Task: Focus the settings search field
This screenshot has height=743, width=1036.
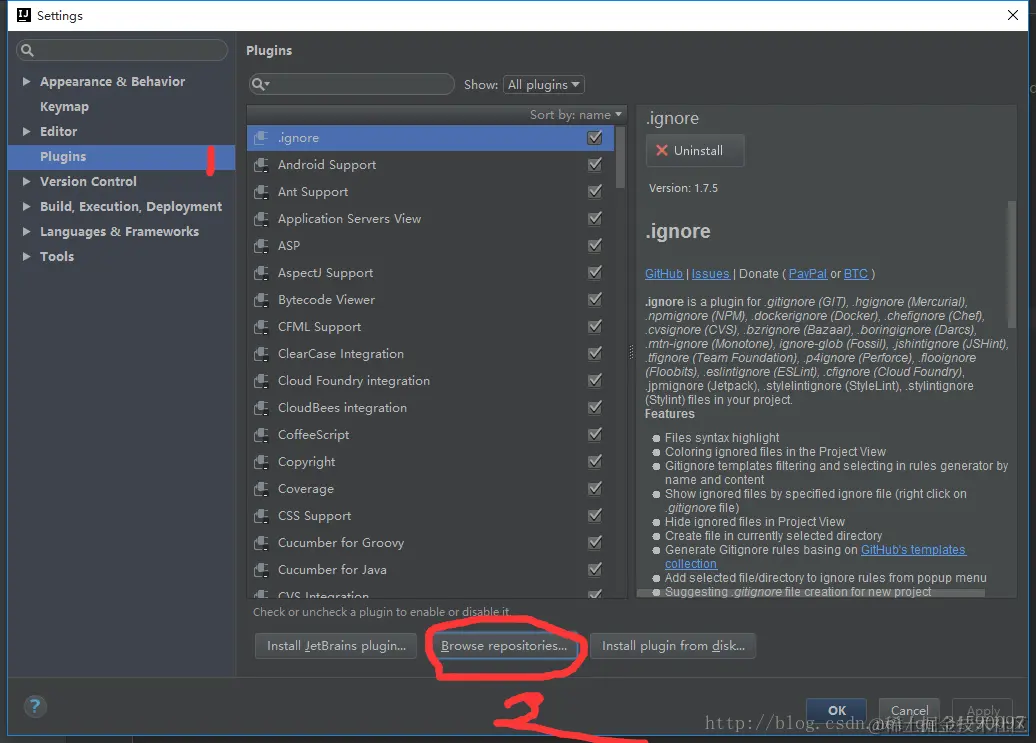Action: click(122, 50)
